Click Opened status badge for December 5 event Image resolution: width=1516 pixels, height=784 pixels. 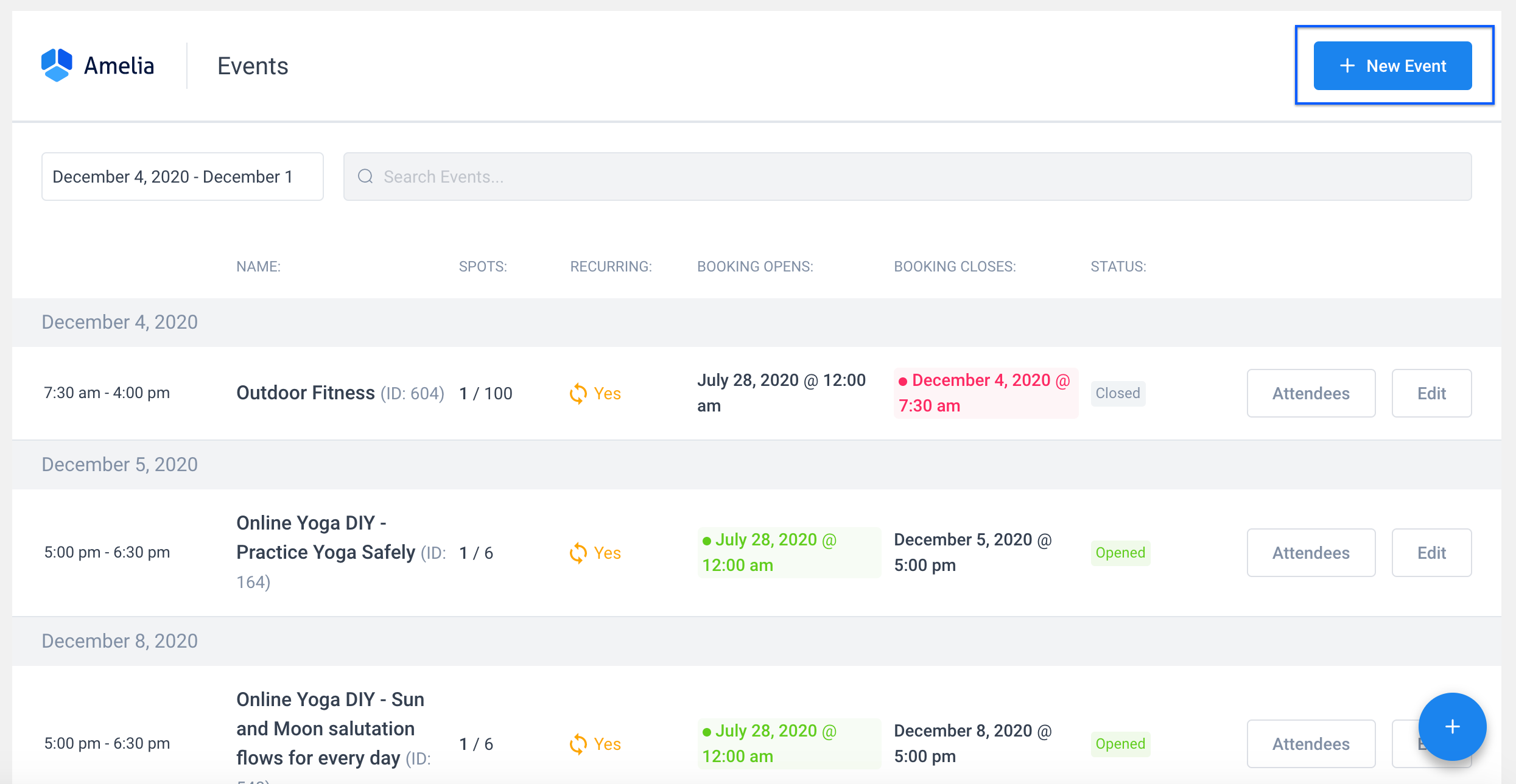(1120, 553)
